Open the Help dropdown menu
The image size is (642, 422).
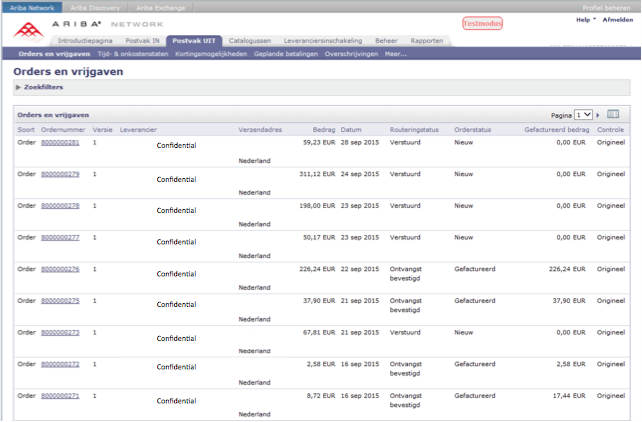tap(586, 20)
